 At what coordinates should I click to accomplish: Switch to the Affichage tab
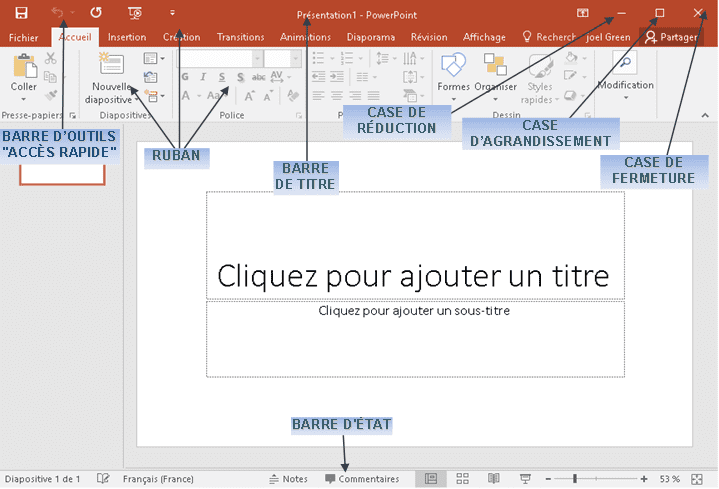(484, 37)
